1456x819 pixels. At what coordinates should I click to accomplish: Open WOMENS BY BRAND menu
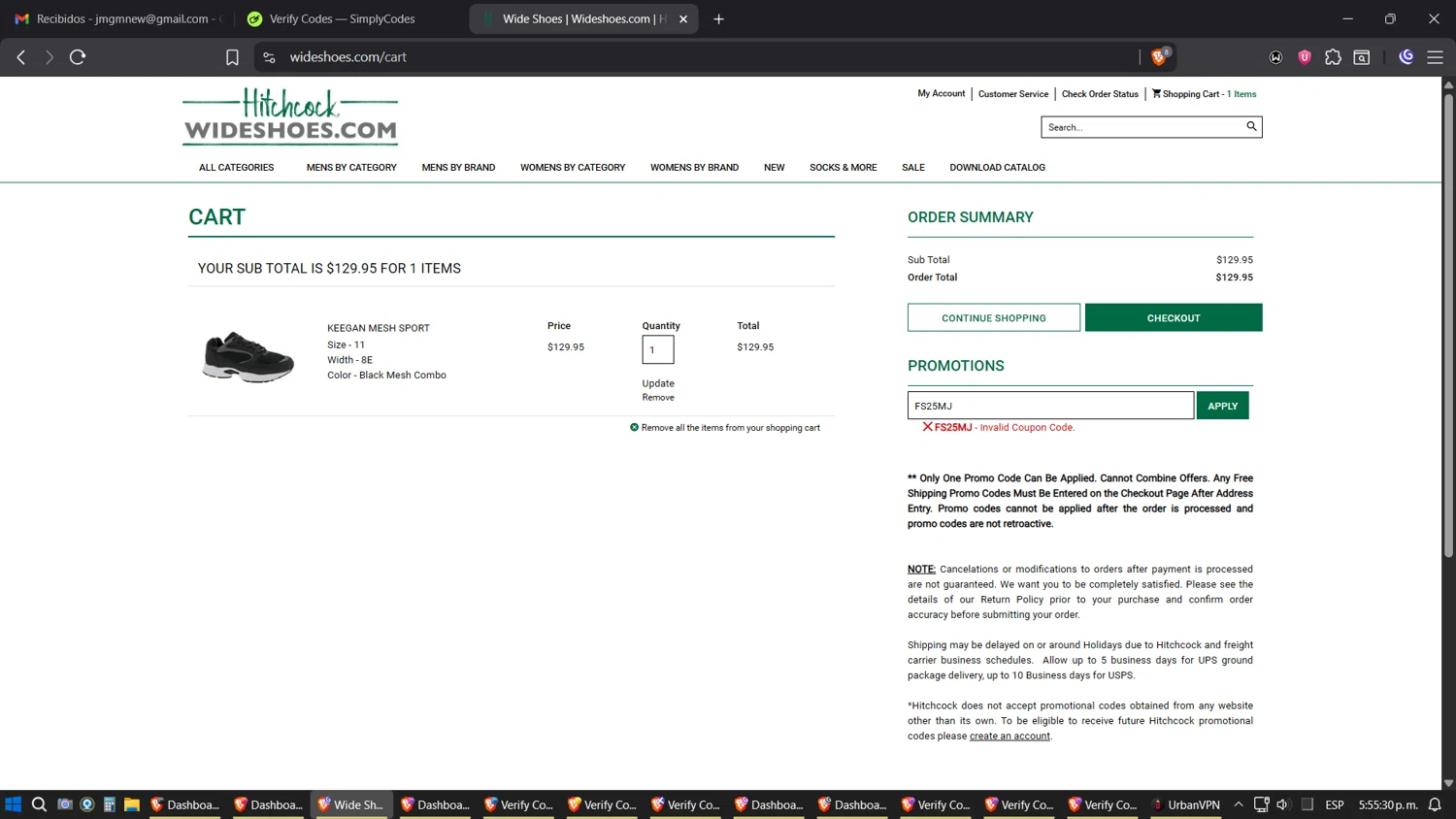tap(694, 168)
